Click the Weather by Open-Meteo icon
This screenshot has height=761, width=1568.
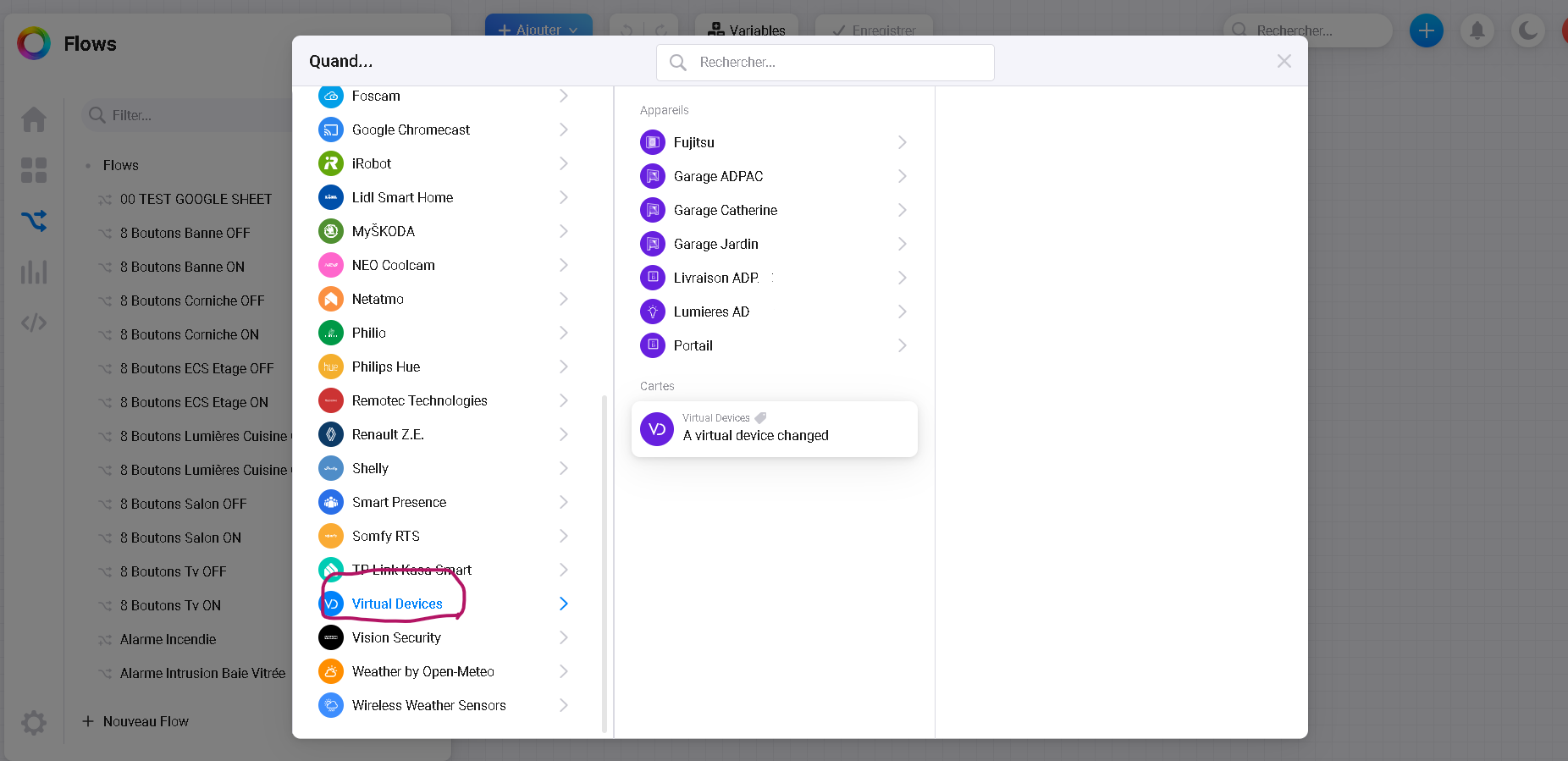pyautogui.click(x=331, y=671)
